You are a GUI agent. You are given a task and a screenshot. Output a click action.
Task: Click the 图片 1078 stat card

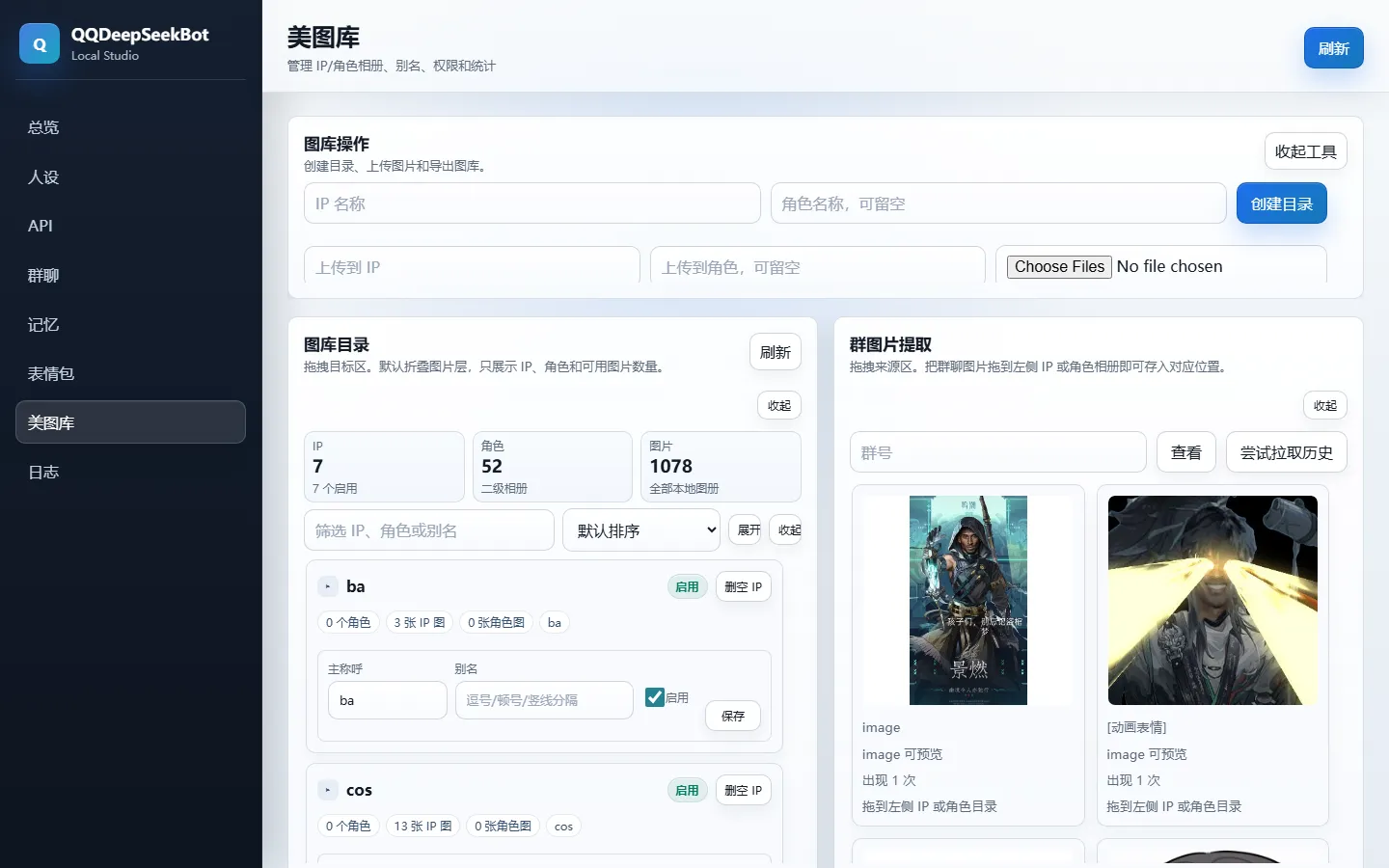tap(721, 467)
